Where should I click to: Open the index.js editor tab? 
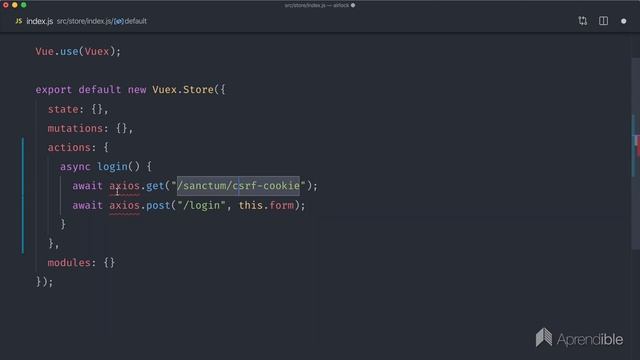click(x=40, y=21)
